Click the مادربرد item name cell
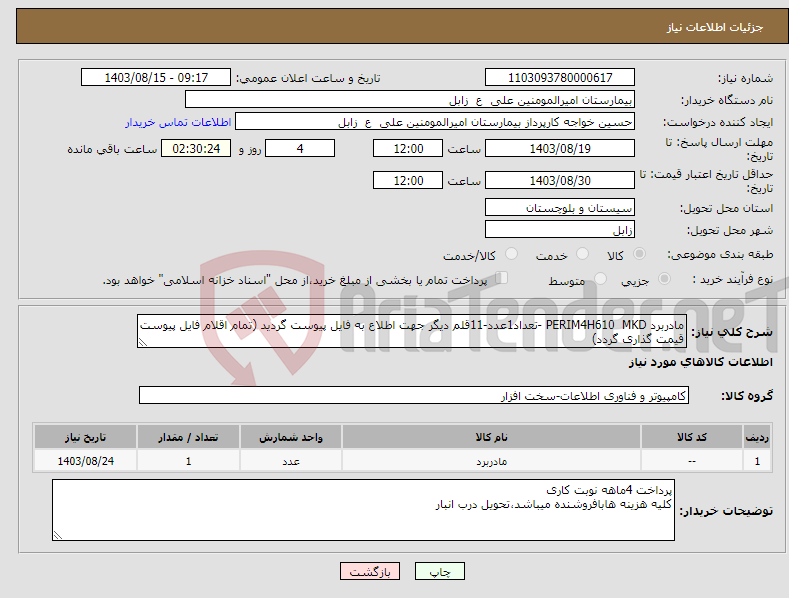This screenshot has width=789, height=598. click(491, 461)
